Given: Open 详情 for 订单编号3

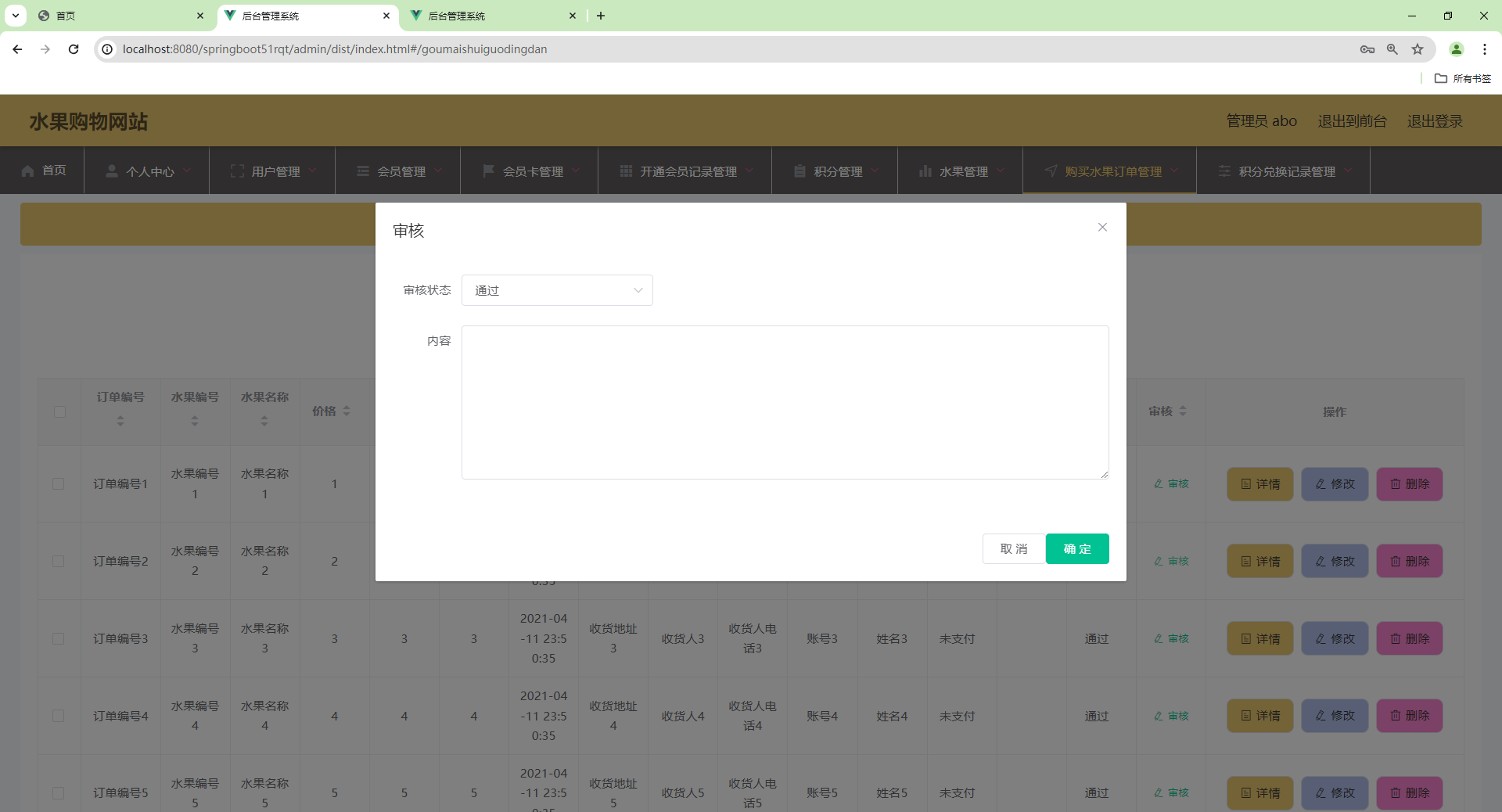Looking at the screenshot, I should [x=1259, y=638].
